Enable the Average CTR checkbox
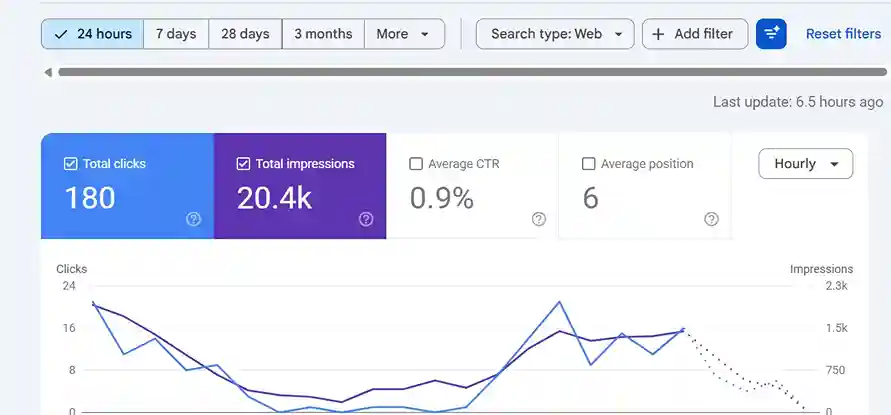The width and height of the screenshot is (891, 415). [416, 164]
